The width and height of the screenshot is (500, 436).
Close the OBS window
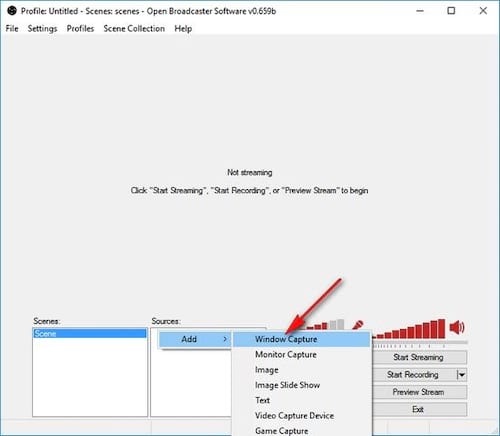[483, 11]
